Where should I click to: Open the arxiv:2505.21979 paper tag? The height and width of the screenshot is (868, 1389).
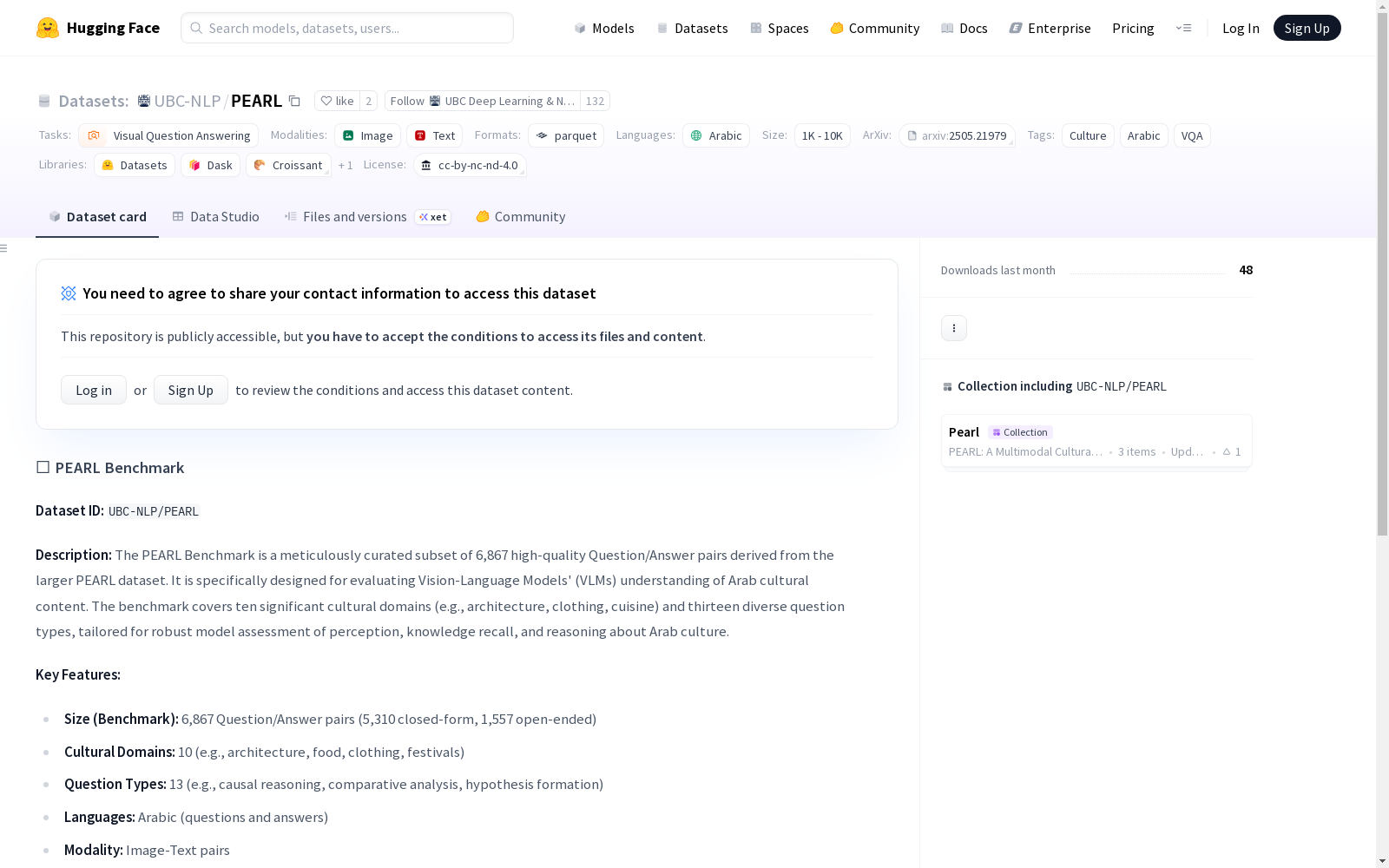(x=957, y=135)
